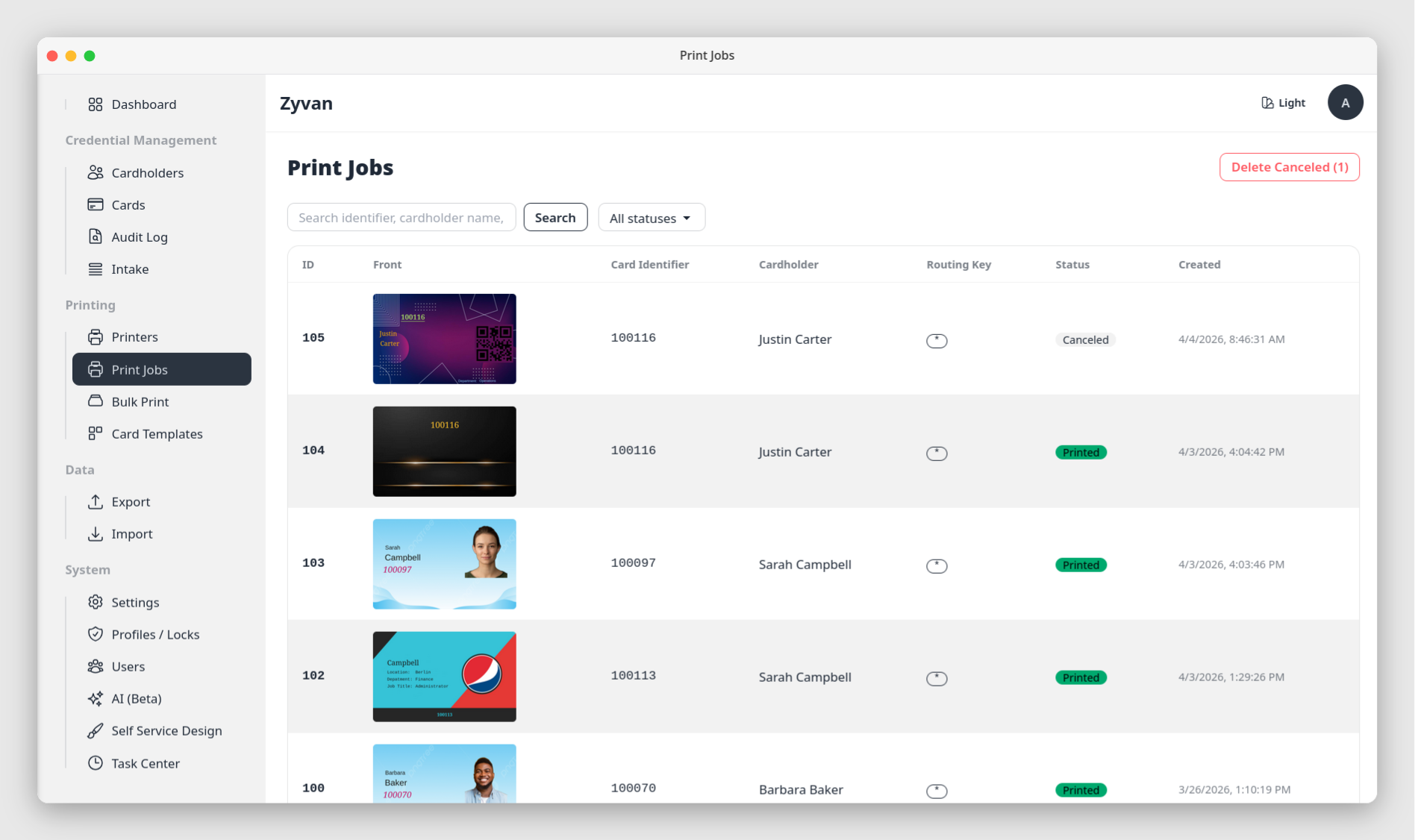Click routing key icon for job 103
This screenshot has width=1415, height=840.
tap(937, 566)
